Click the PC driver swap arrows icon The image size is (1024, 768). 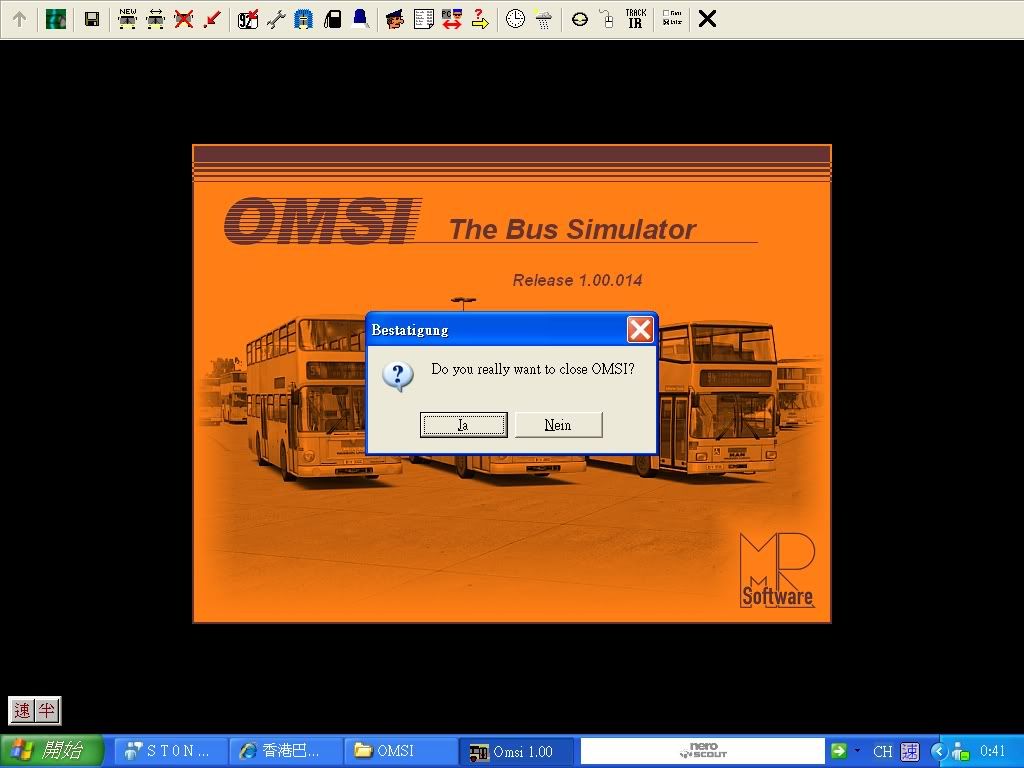tap(452, 20)
